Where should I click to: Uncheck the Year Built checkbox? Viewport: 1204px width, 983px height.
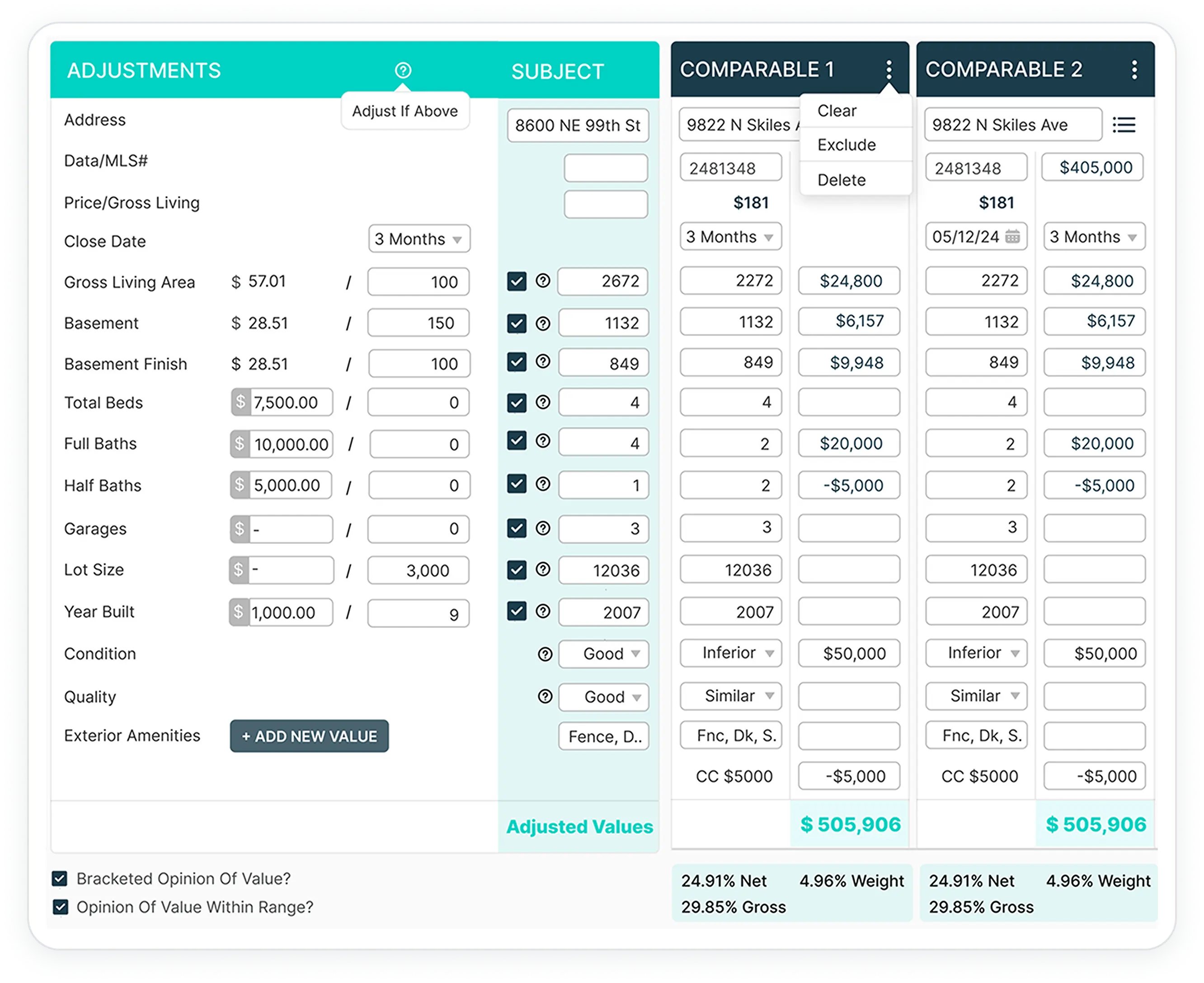click(516, 612)
